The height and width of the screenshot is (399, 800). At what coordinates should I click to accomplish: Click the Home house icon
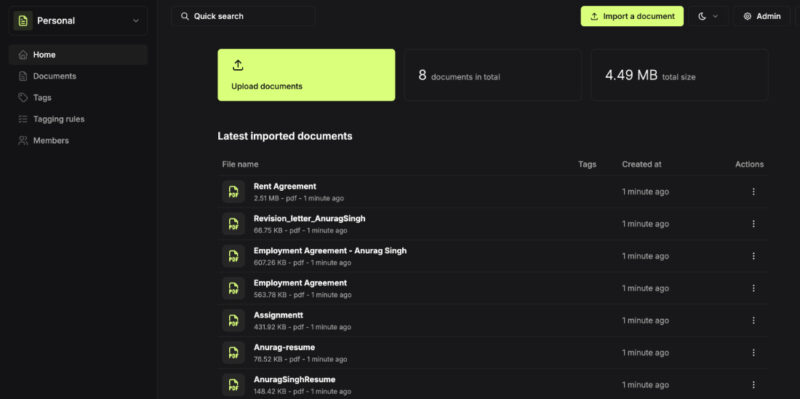(x=23, y=55)
